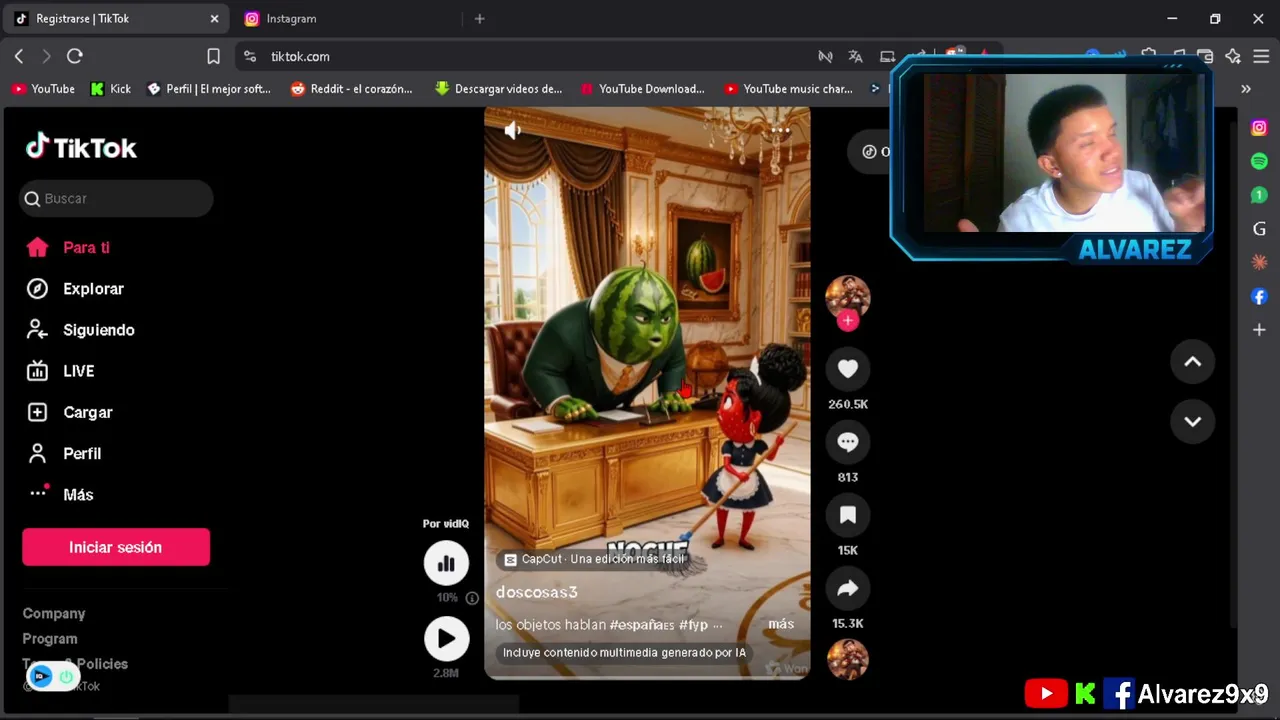1280x720 pixels.
Task: Open the doscosas3 username link
Action: click(x=537, y=592)
